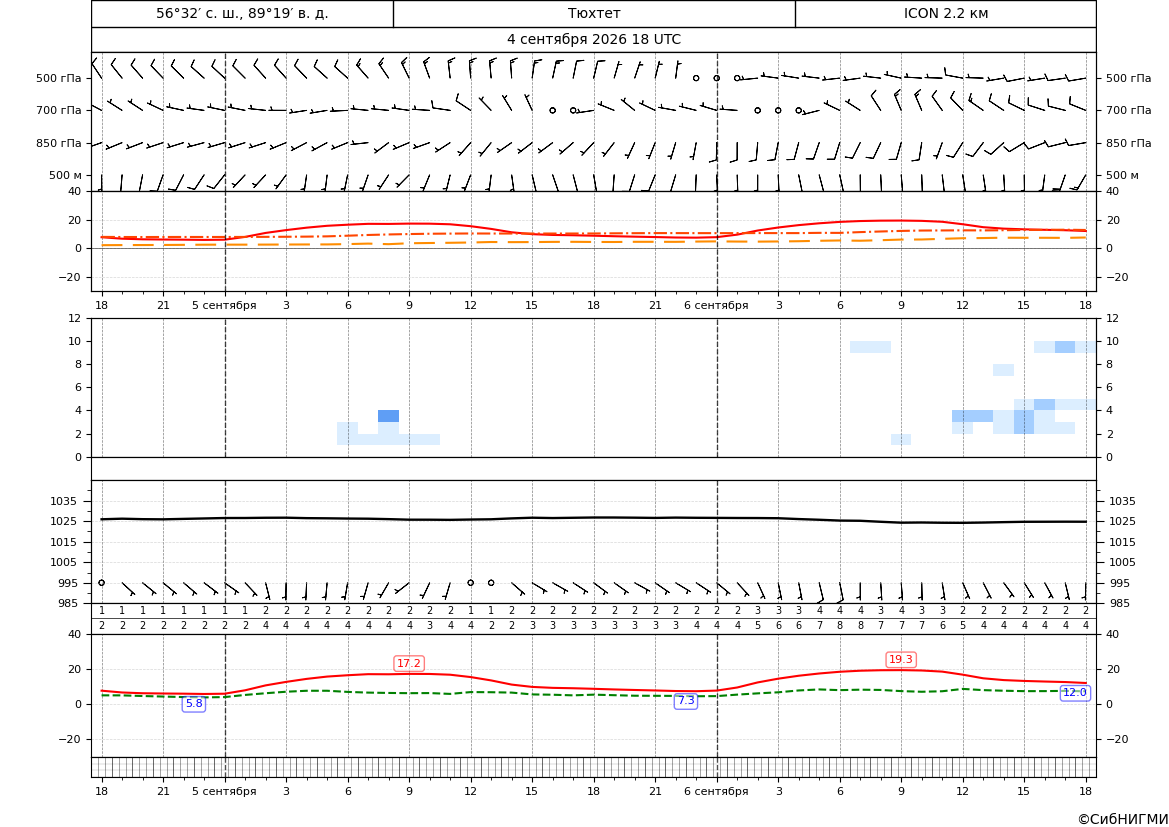Screen dimensions: 1169x827
Task: Click the dark blue precipitation cell at level 4
Action: (x=388, y=416)
